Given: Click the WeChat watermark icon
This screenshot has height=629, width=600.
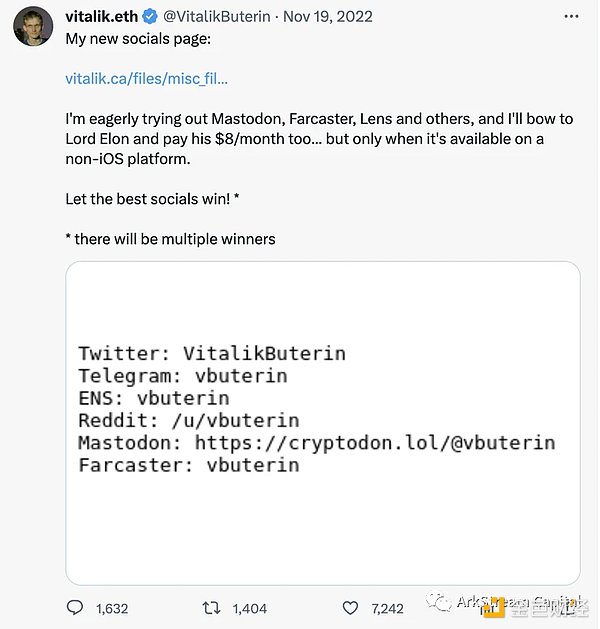Looking at the screenshot, I should 438,602.
